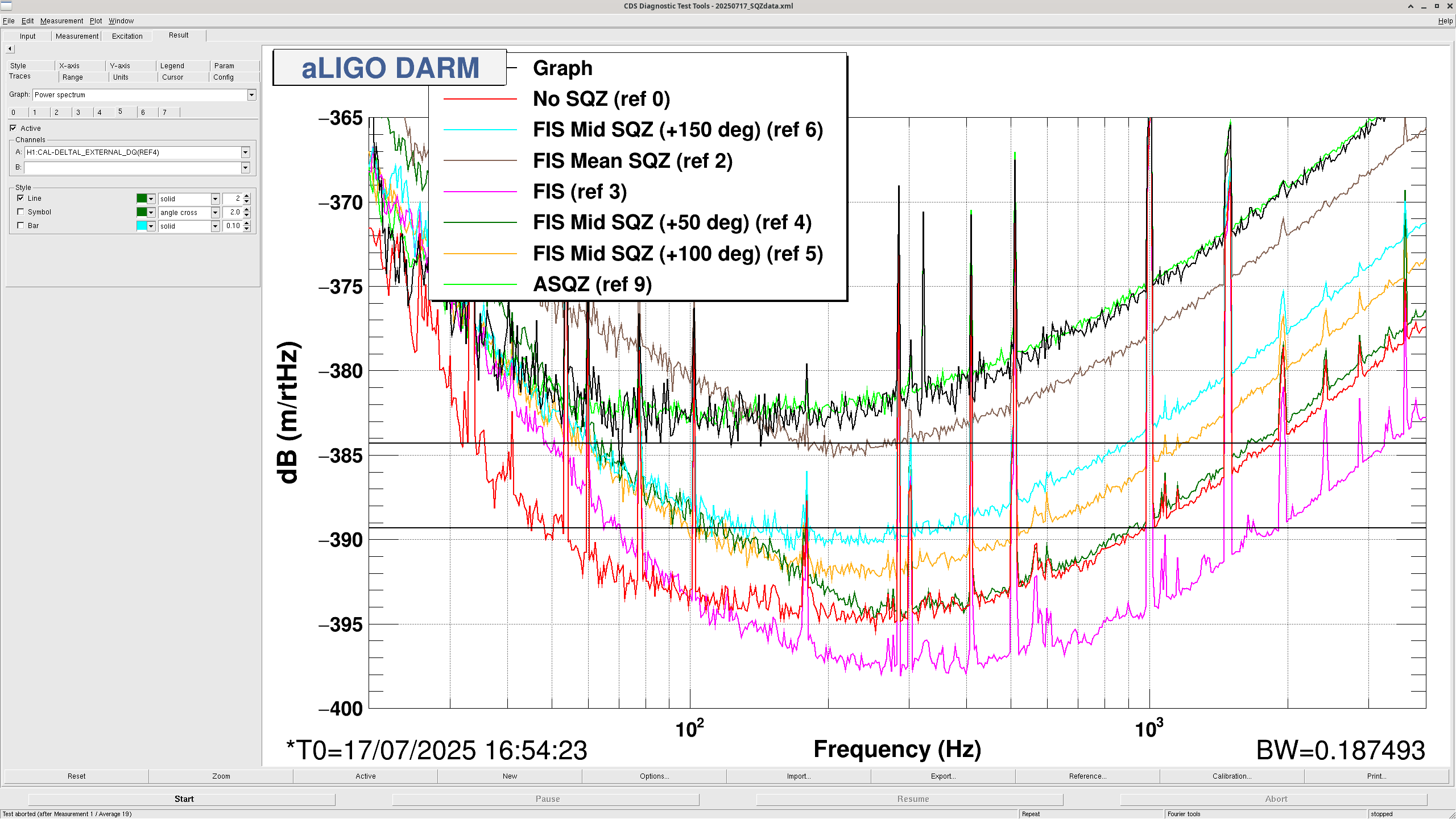
Task: Click the aLIGO DARM plot title
Action: (390, 68)
